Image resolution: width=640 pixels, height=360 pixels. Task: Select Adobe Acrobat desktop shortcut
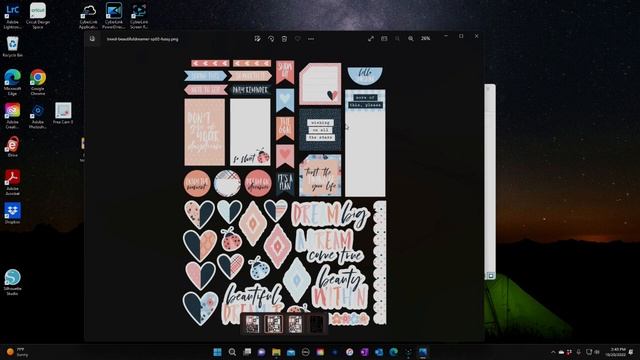(12, 182)
